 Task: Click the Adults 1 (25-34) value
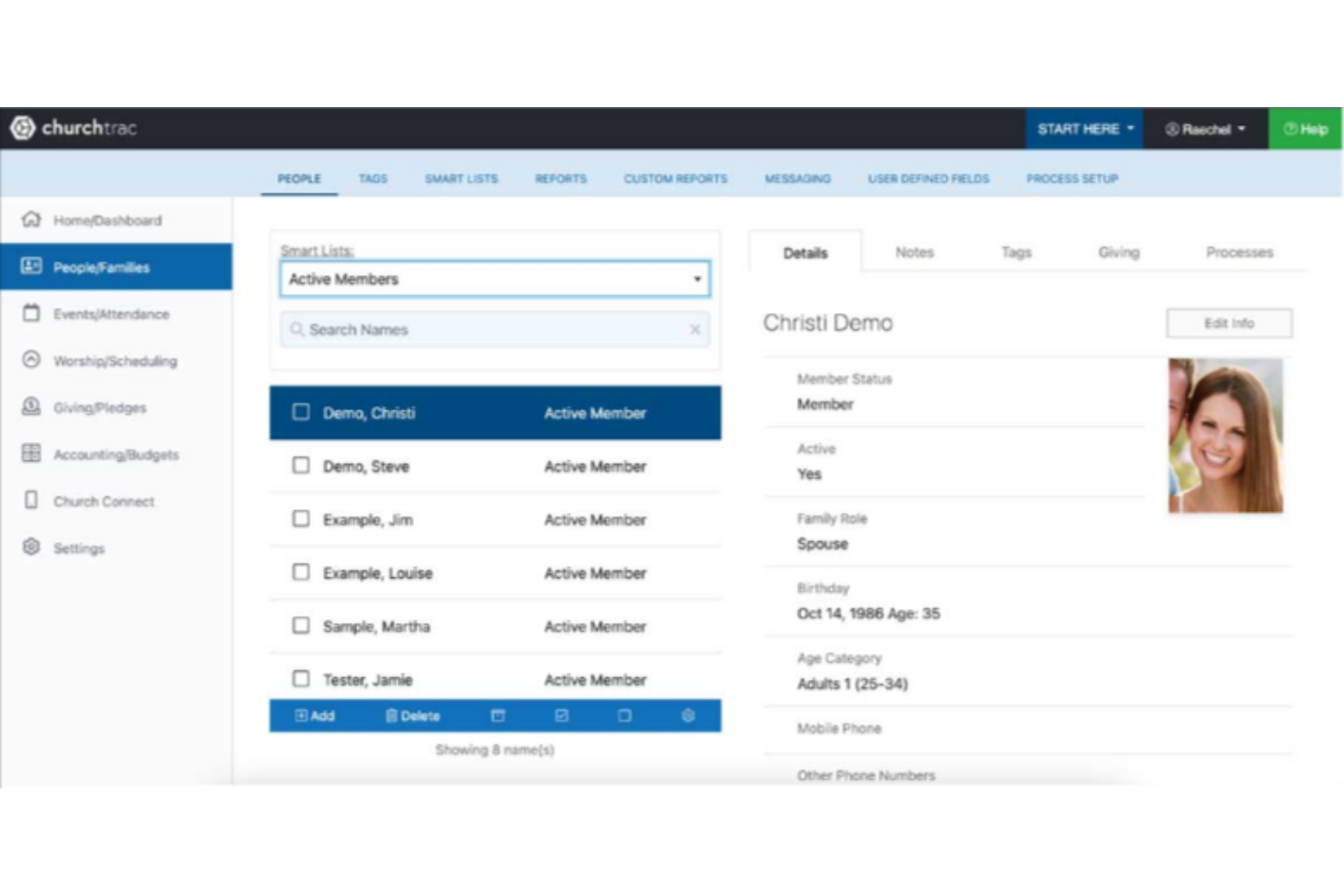point(852,684)
